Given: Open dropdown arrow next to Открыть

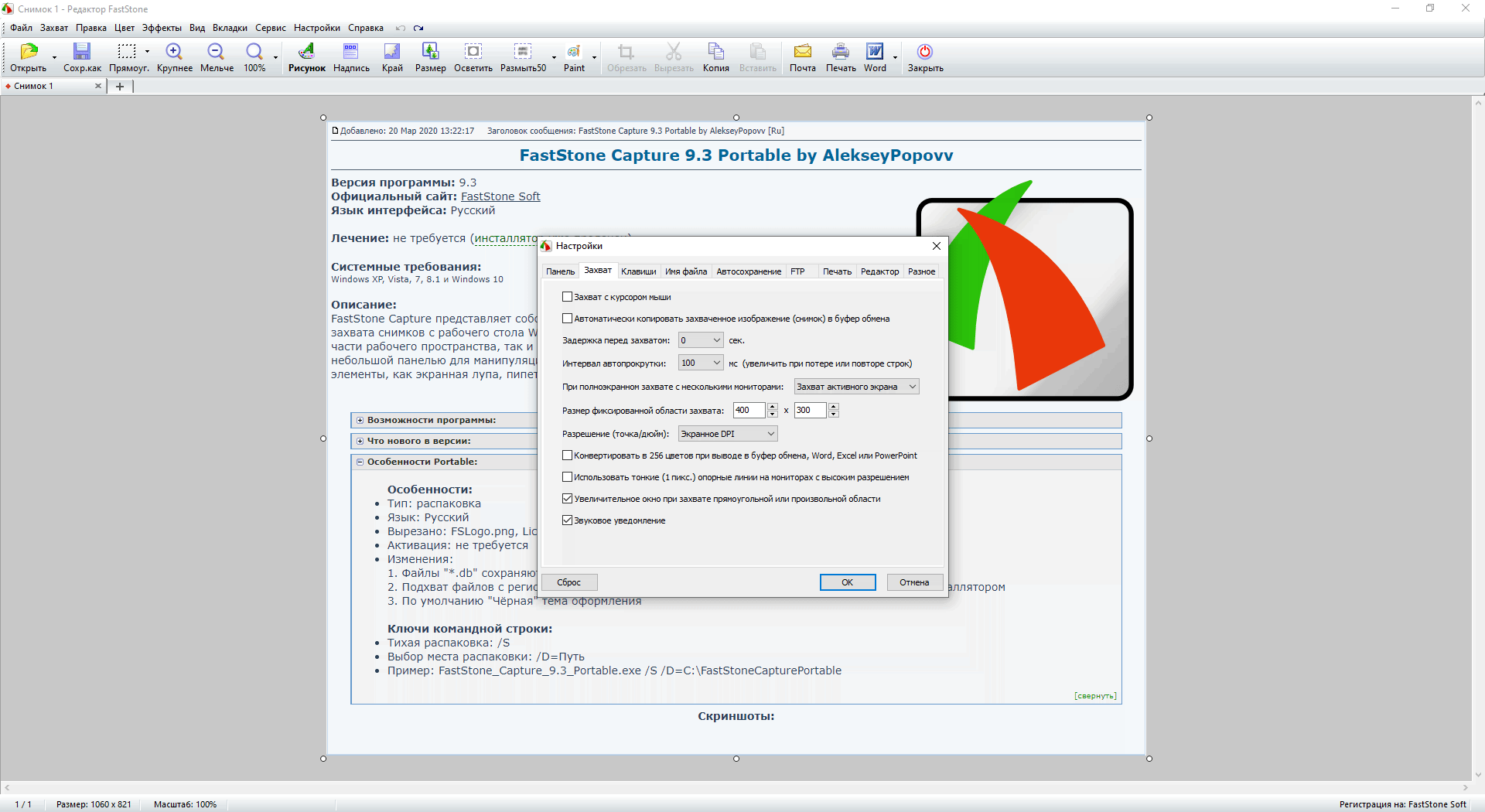Looking at the screenshot, I should click(54, 56).
